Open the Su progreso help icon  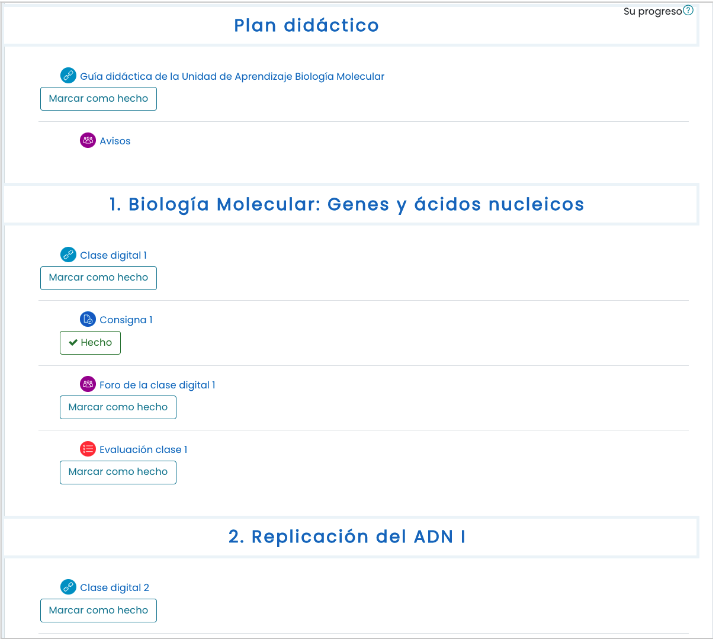coord(688,10)
